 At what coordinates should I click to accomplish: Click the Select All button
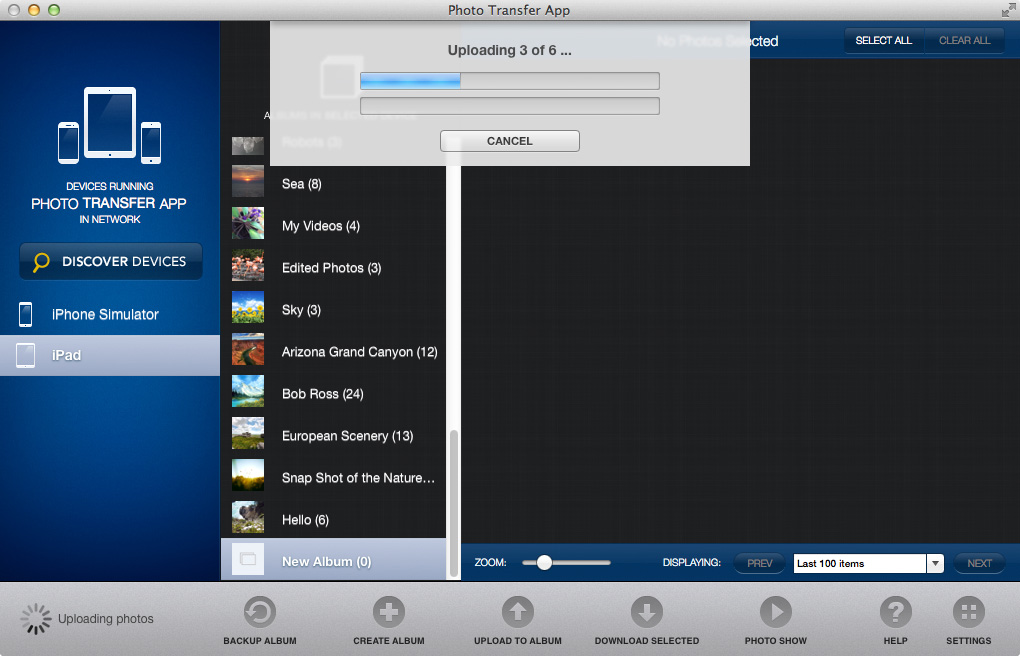[x=883, y=40]
